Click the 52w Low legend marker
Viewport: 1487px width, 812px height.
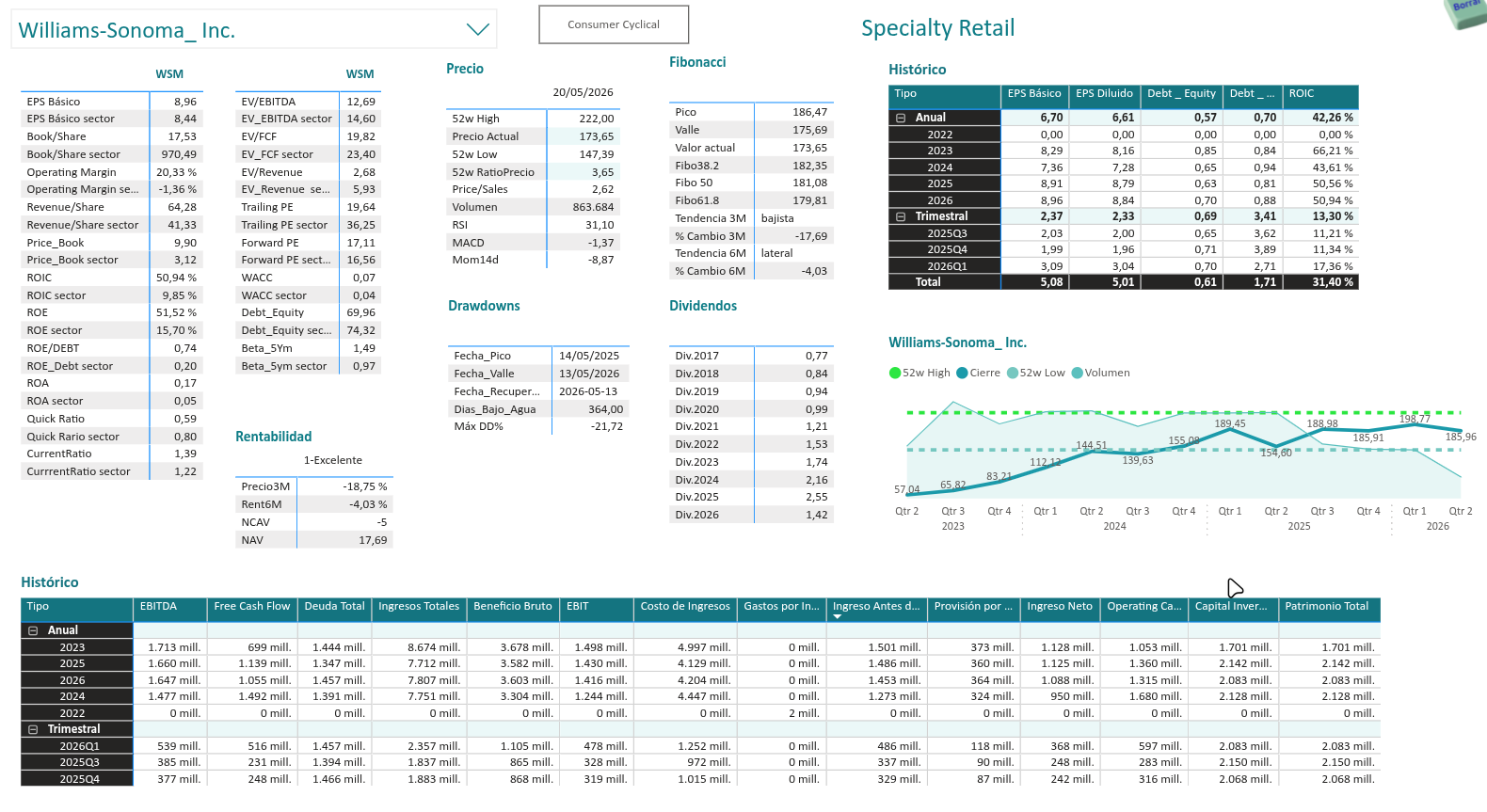[1013, 373]
